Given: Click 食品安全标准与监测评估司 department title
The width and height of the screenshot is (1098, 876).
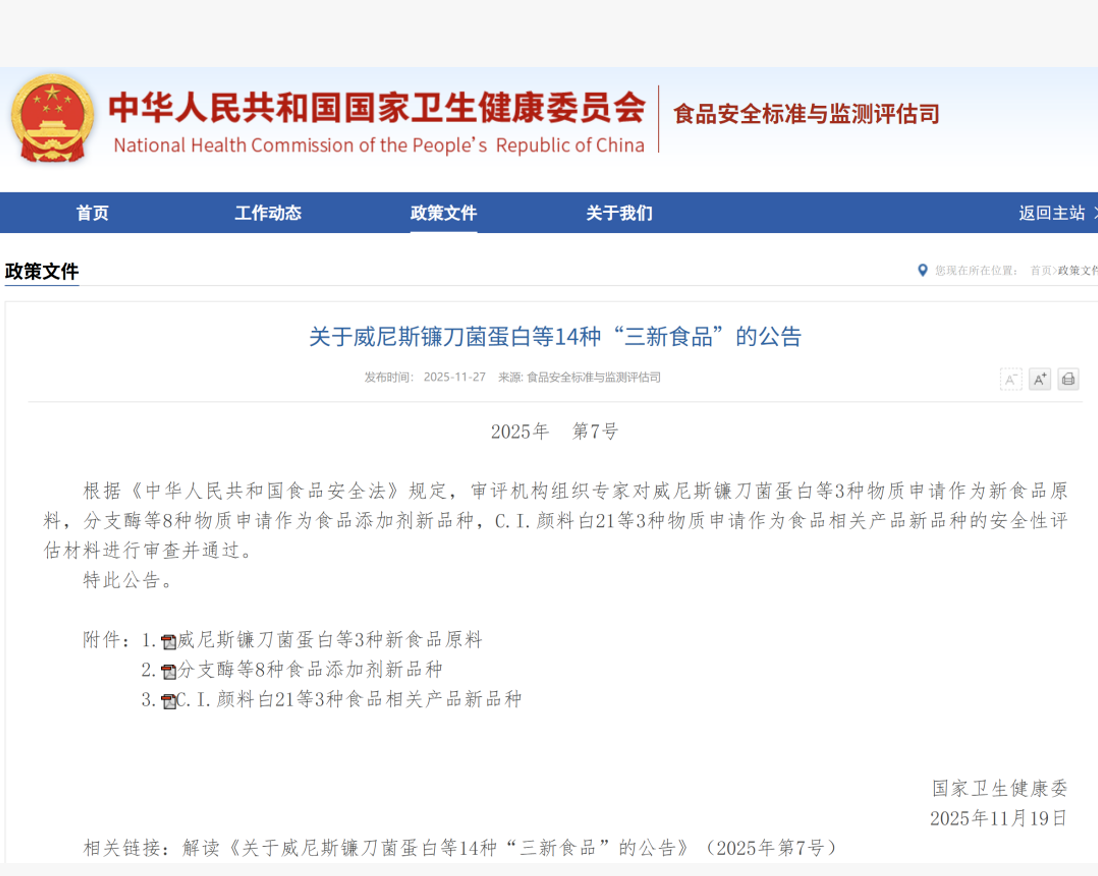Looking at the screenshot, I should tap(806, 114).
